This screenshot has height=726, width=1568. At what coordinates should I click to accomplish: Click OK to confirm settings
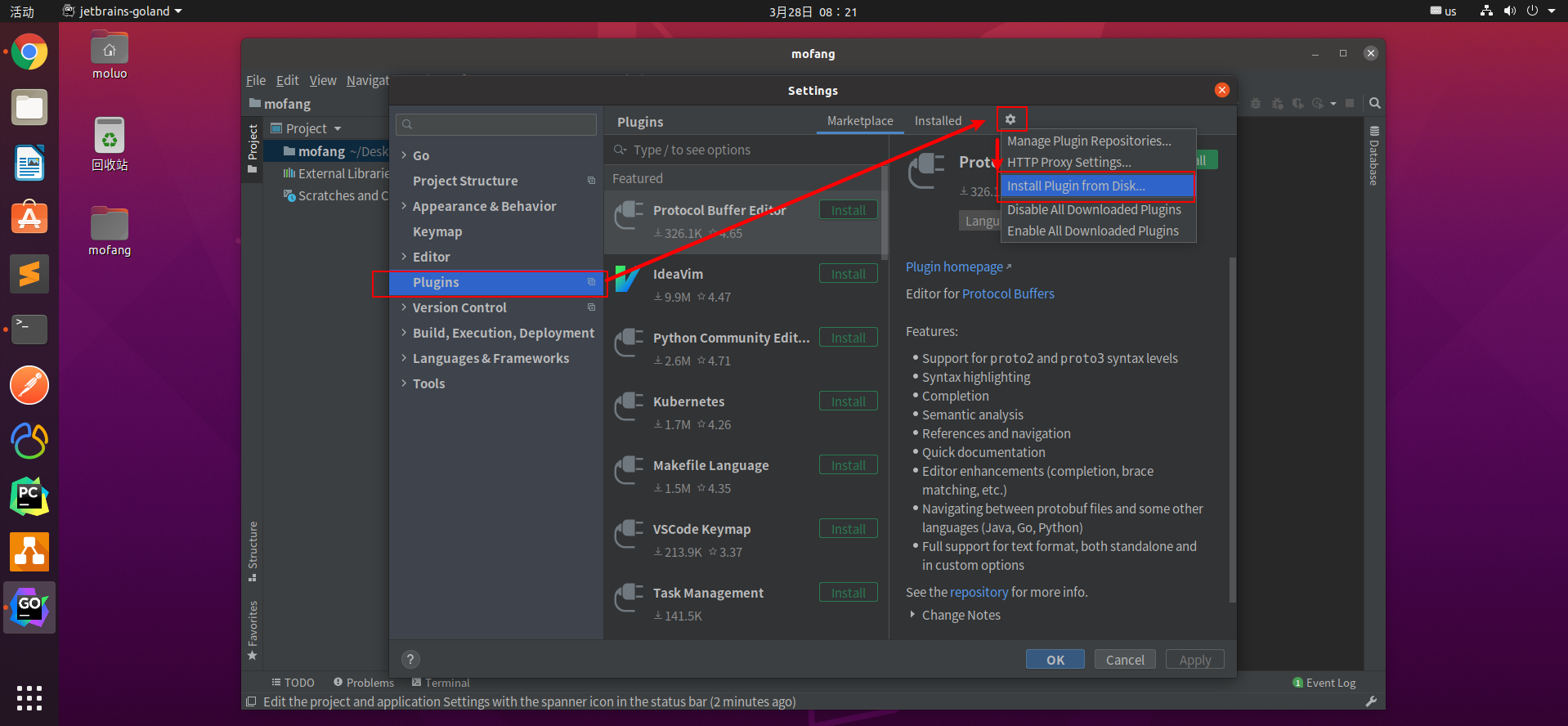[x=1055, y=659]
